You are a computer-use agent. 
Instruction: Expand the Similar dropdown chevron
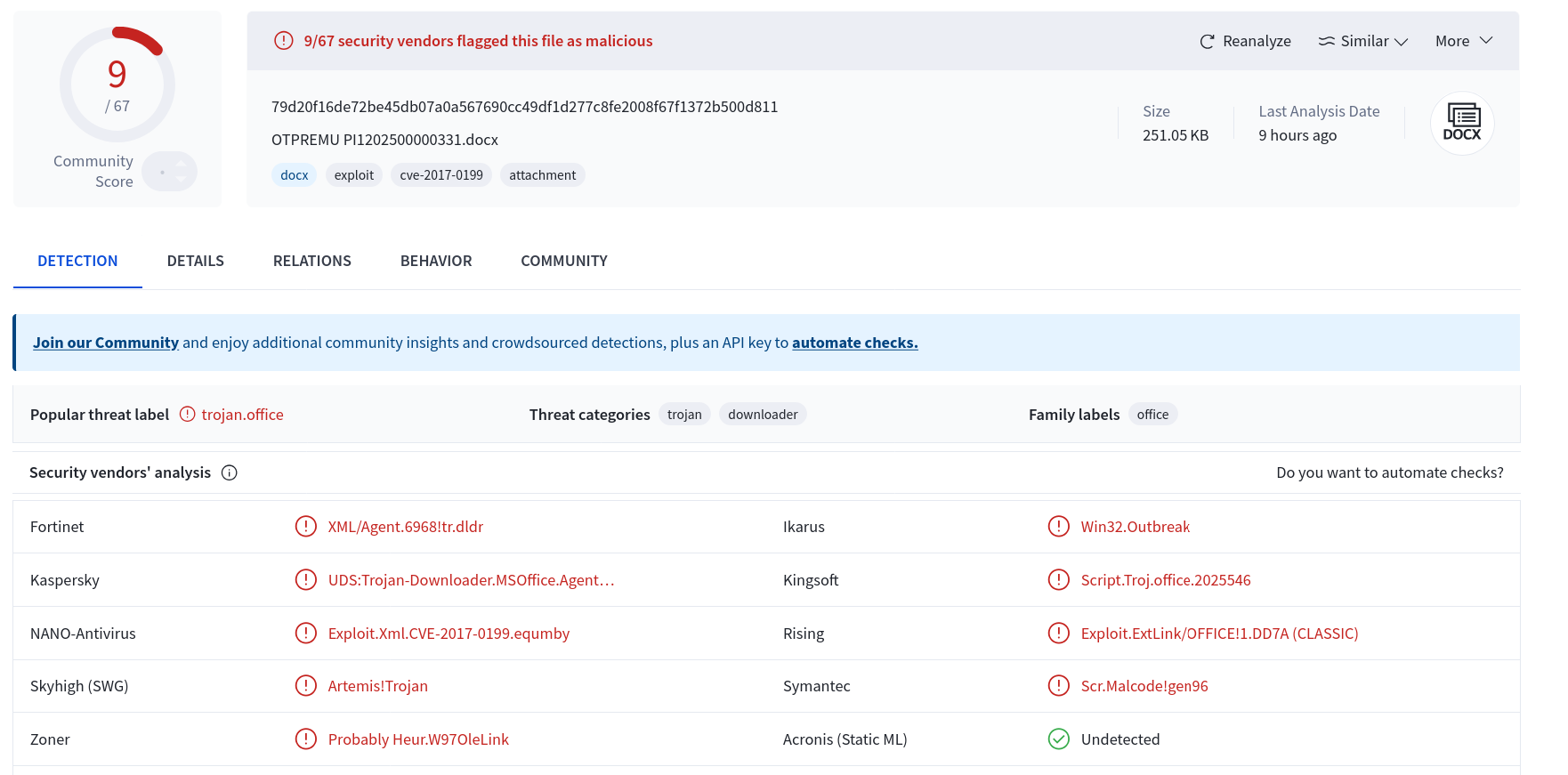(x=1402, y=42)
